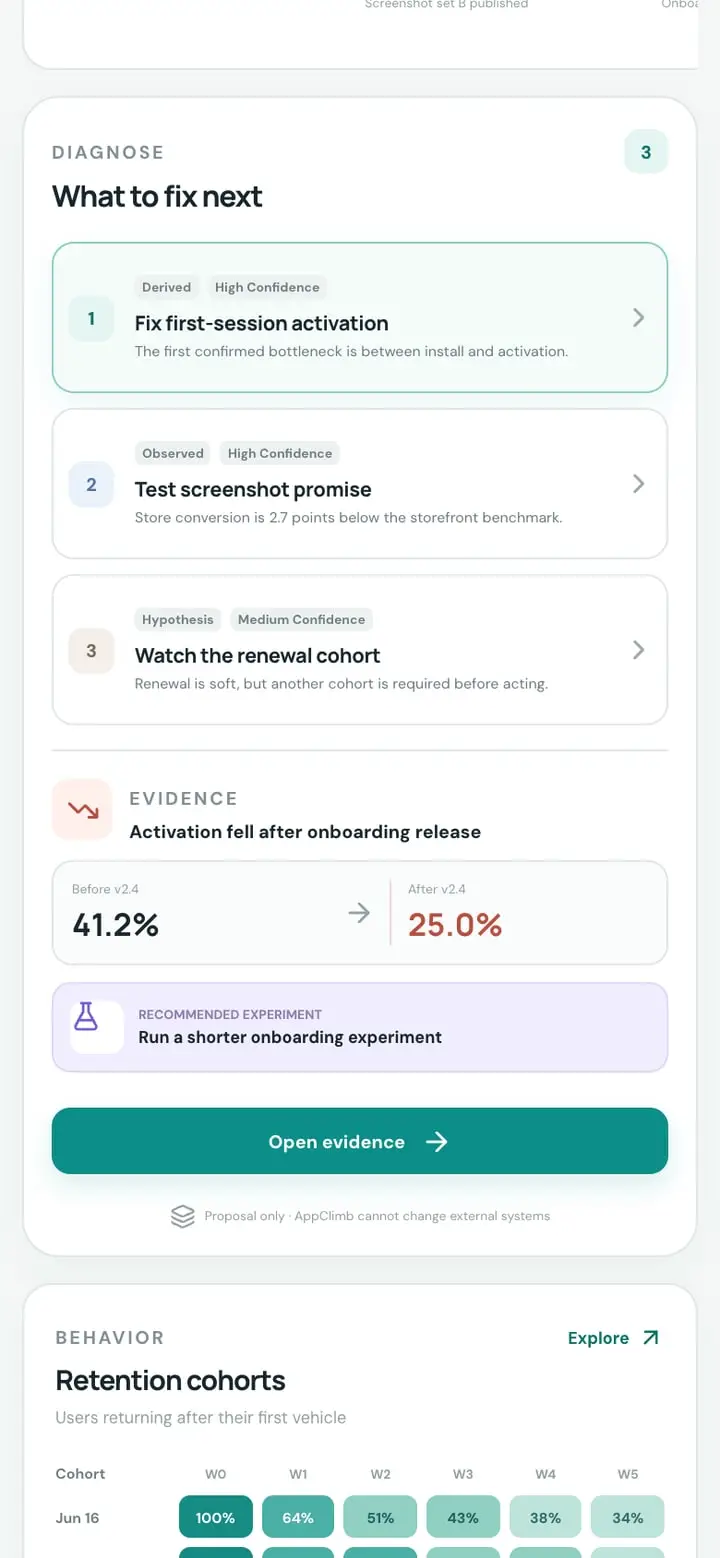Expand Fix first-session activation chevron
720x1558 pixels.
click(639, 318)
